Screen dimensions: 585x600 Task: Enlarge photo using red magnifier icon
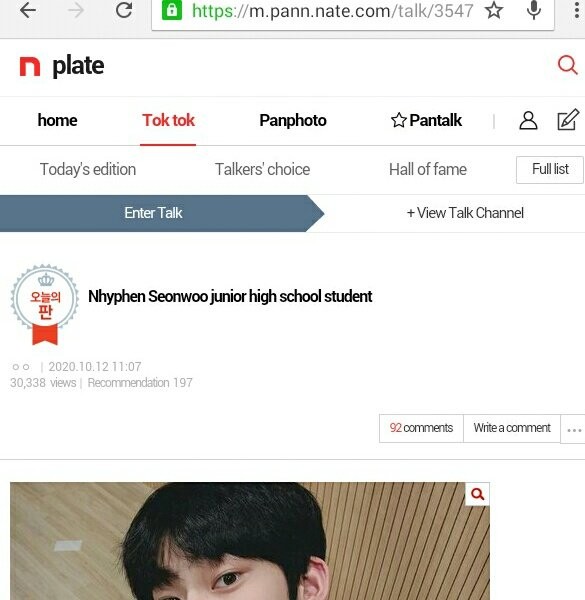click(x=477, y=494)
